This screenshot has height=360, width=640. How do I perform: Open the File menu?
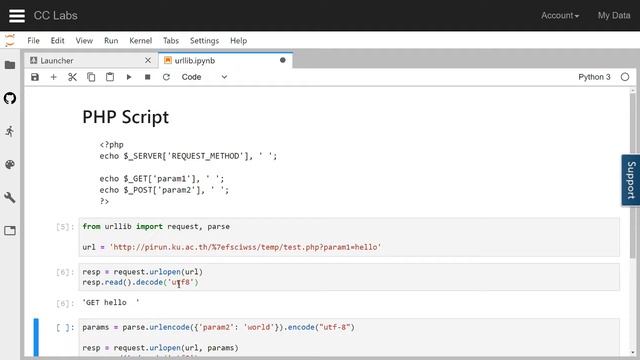click(x=33, y=40)
